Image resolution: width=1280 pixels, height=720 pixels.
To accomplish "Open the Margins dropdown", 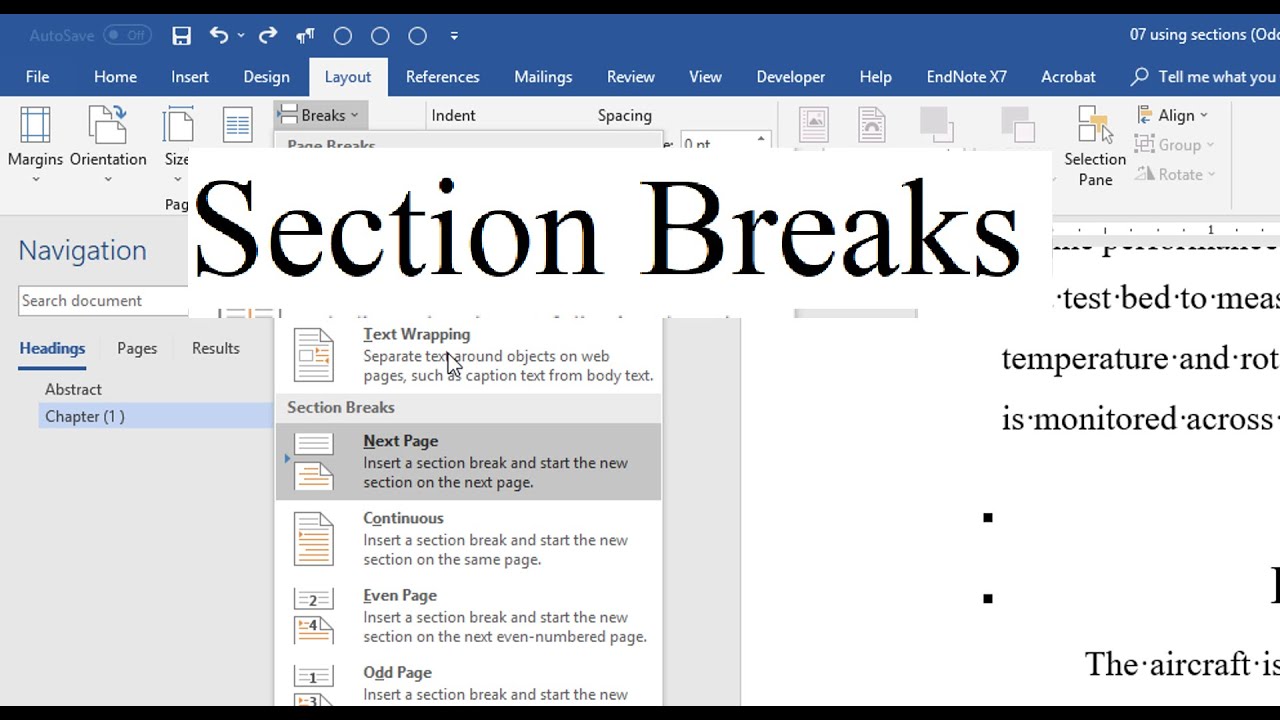I will click(35, 145).
